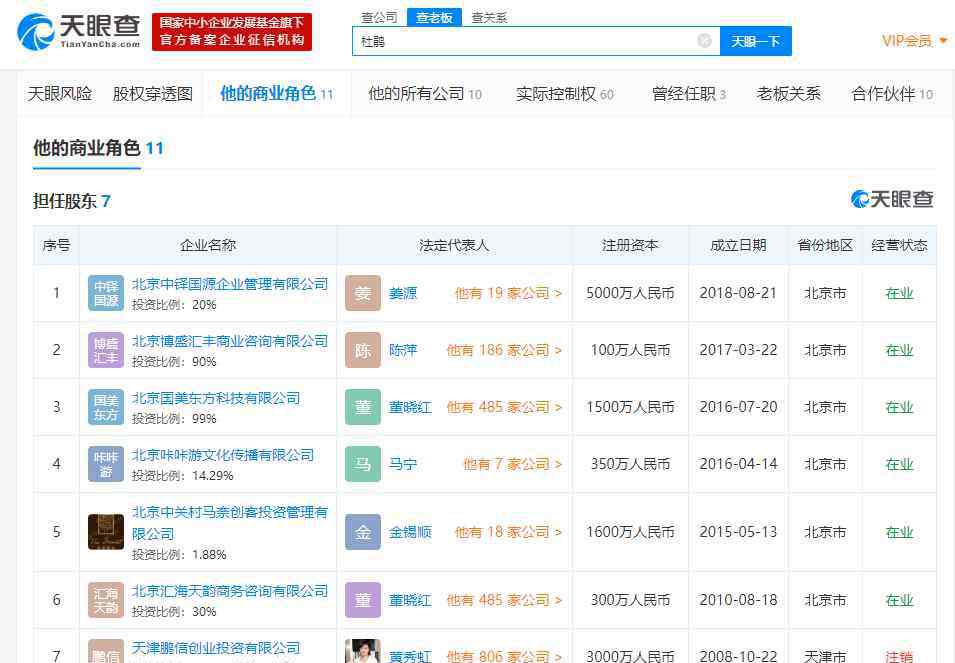Select the 查老板 search tab
This screenshot has width=955, height=663.
pyautogui.click(x=434, y=17)
